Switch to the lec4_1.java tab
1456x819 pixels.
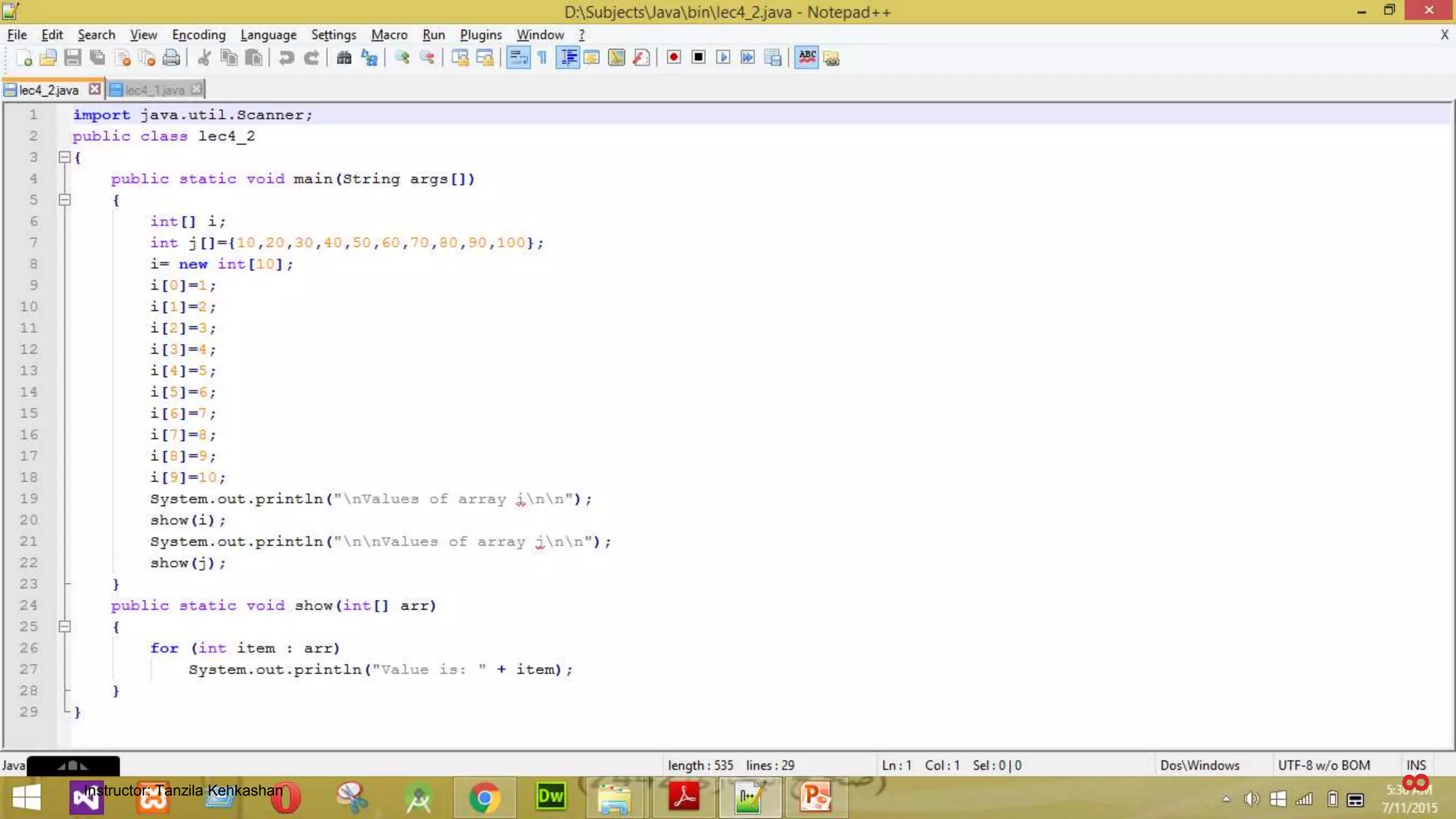pos(154,90)
